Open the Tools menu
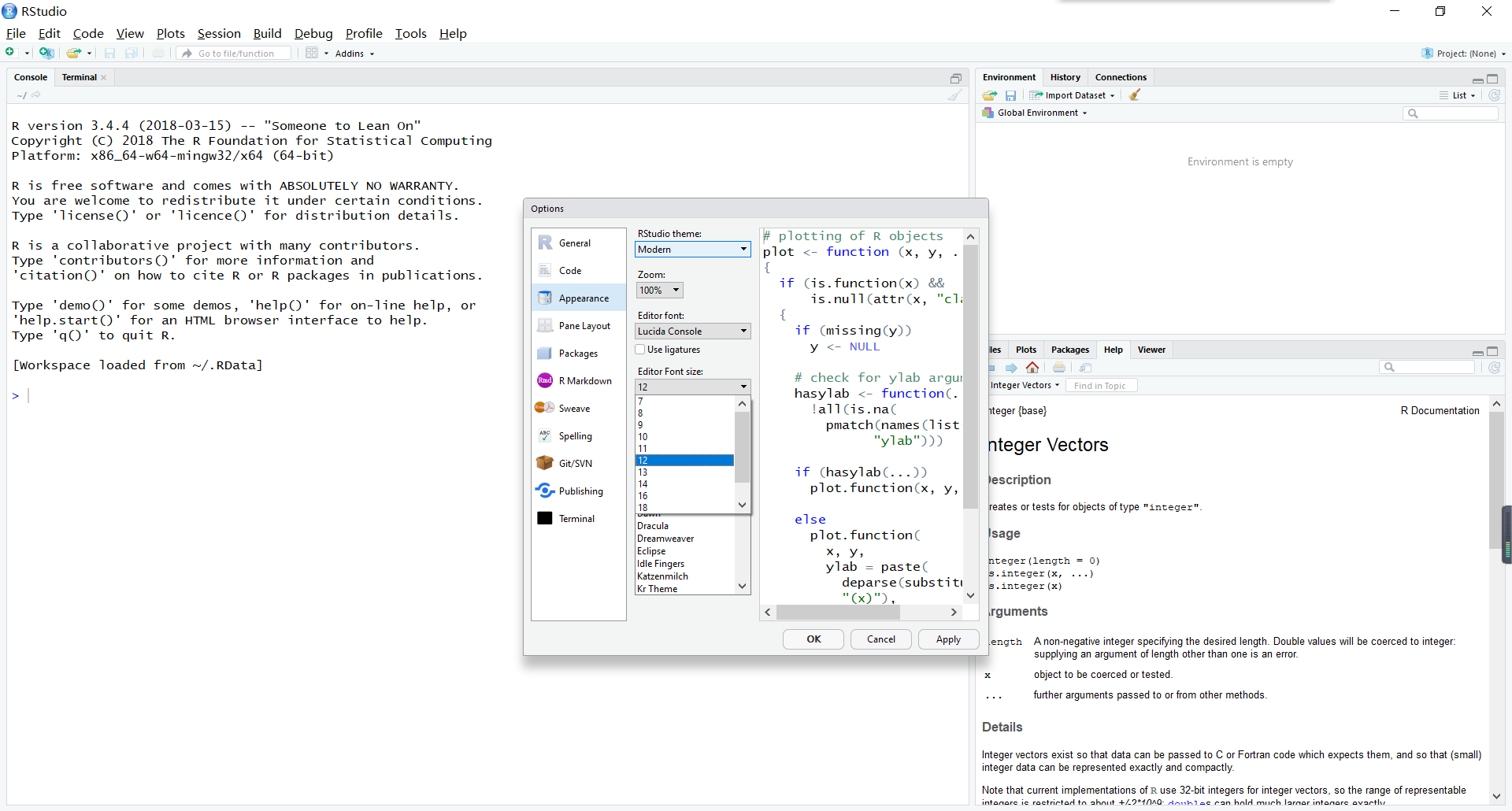Screen dimensions: 1512x811 [410, 33]
